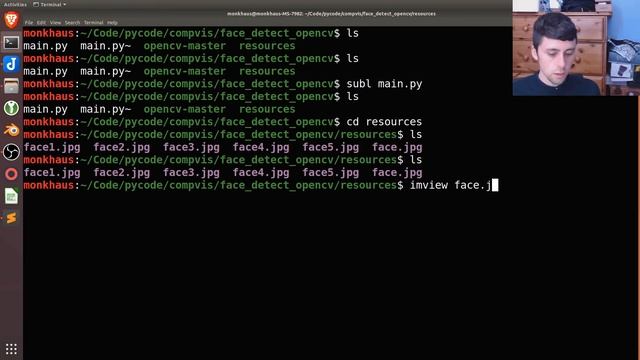Open OBS Studio from the dock

(11, 152)
